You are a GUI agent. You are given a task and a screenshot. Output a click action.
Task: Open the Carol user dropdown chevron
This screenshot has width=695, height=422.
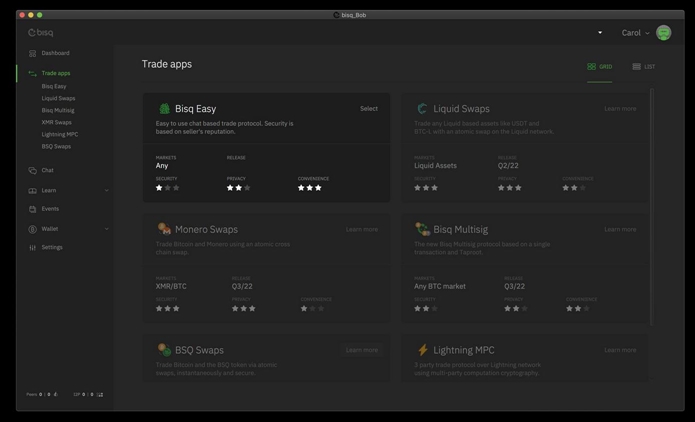647,33
